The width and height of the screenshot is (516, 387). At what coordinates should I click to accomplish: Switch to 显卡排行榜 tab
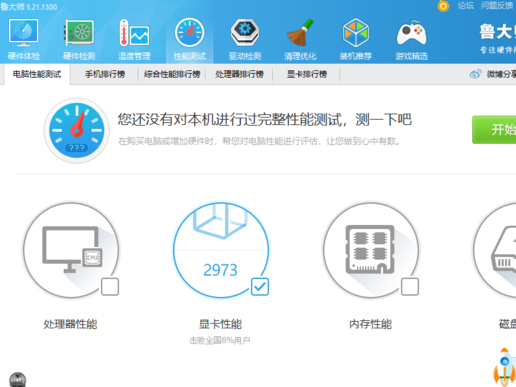(x=307, y=74)
